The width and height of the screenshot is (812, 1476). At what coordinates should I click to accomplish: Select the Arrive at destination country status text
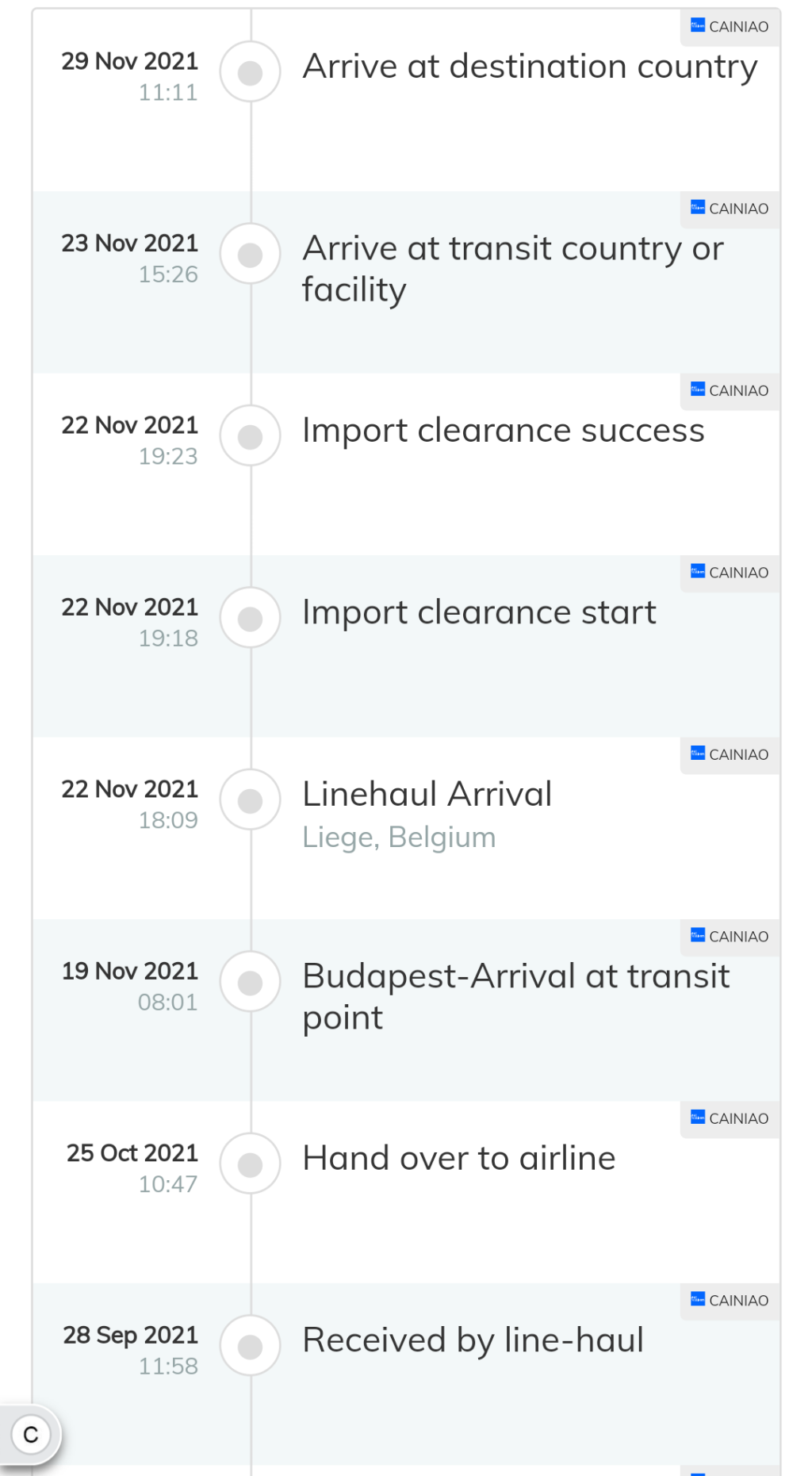[x=530, y=67]
